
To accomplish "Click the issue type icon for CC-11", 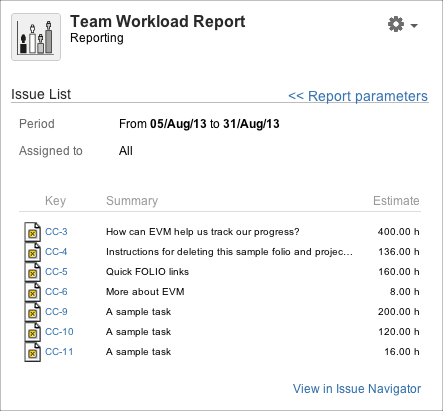I will pos(33,352).
